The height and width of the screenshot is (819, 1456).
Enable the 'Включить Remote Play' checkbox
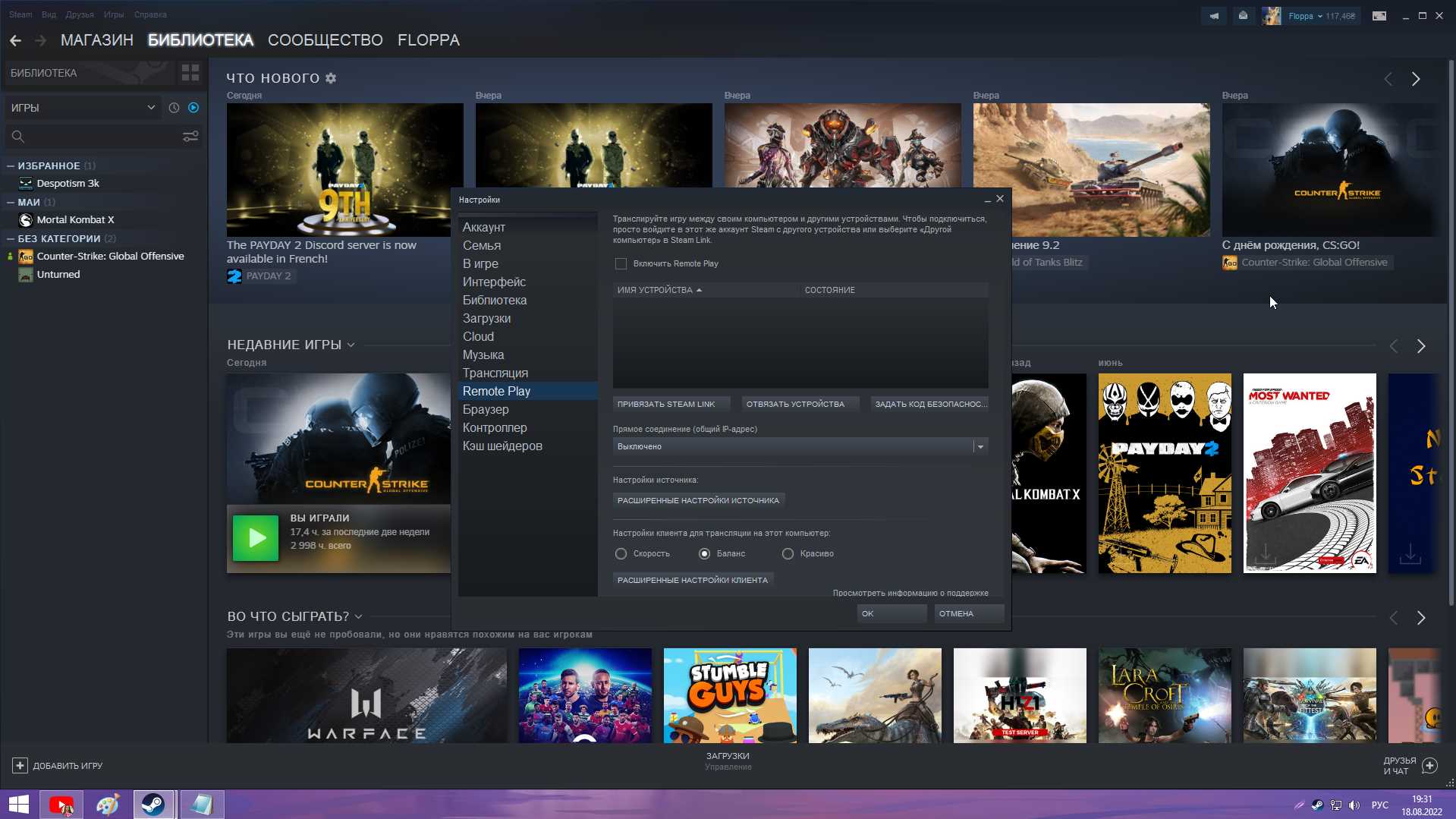[x=621, y=264]
